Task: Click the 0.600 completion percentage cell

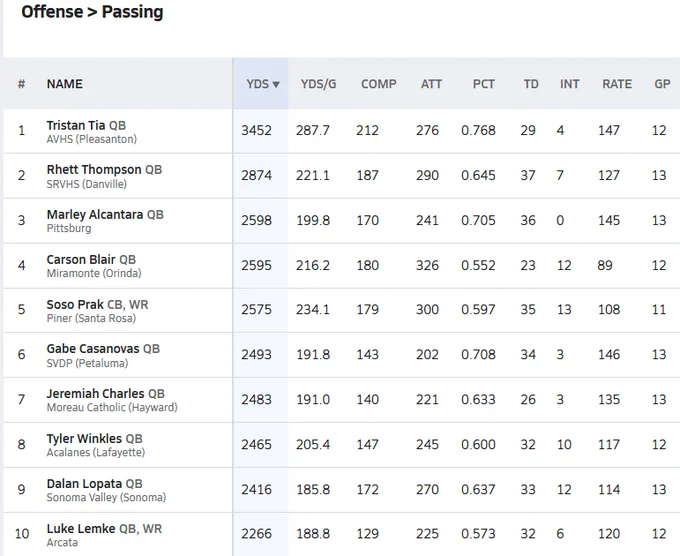Action: coord(478,445)
